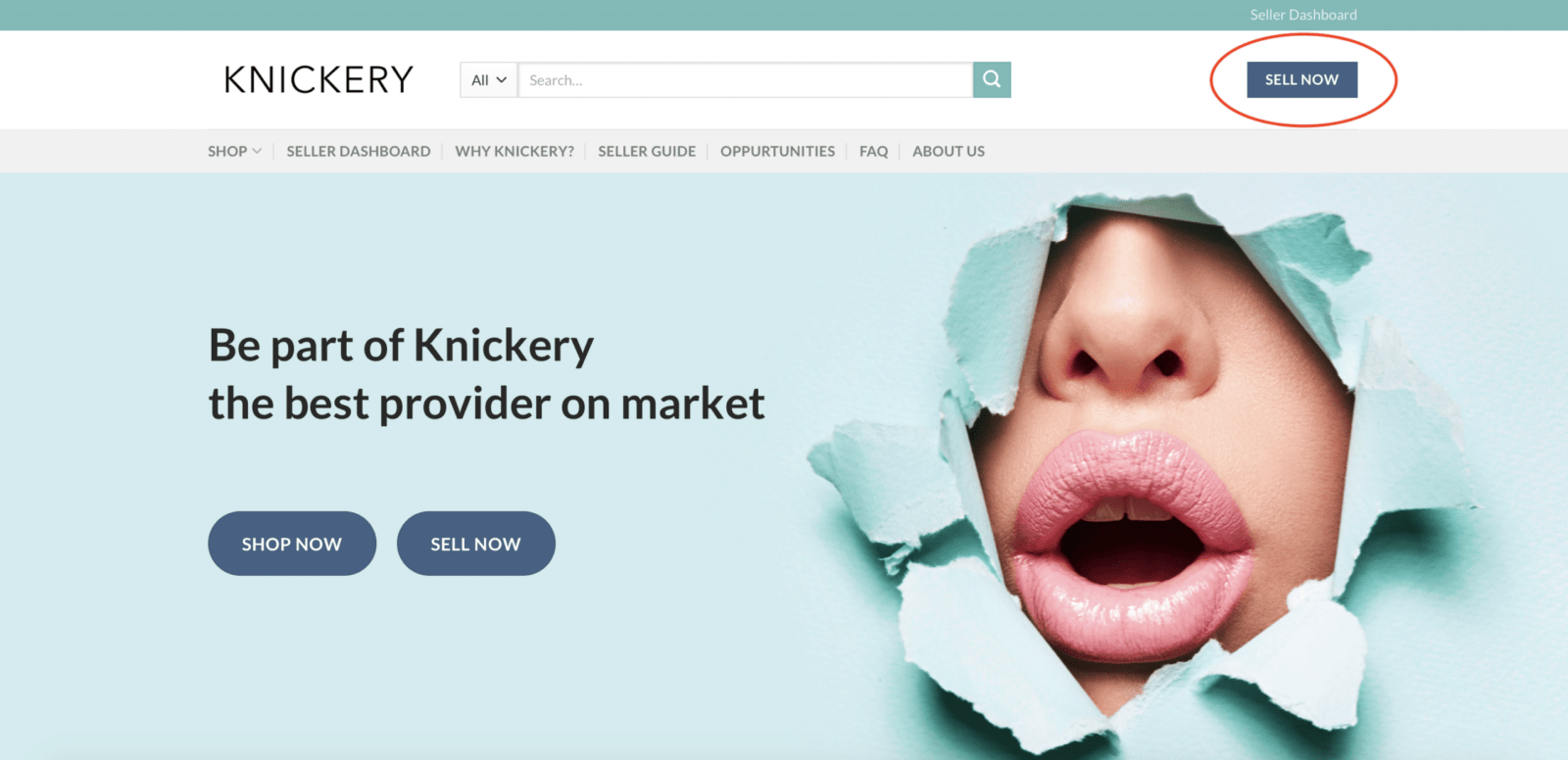Open the FAQ menu item
This screenshot has height=760, width=1568.
point(873,151)
